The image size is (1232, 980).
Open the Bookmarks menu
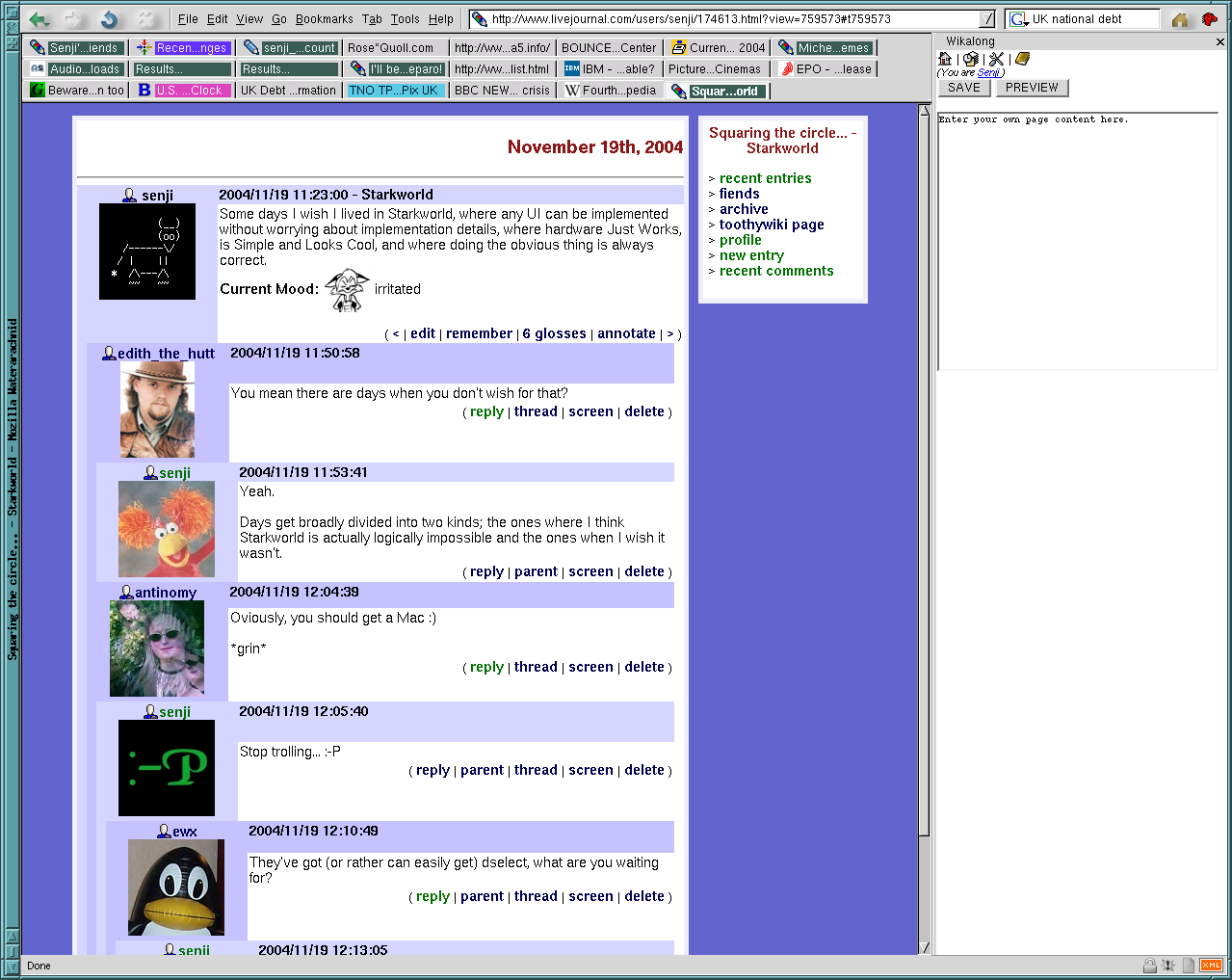(x=324, y=19)
